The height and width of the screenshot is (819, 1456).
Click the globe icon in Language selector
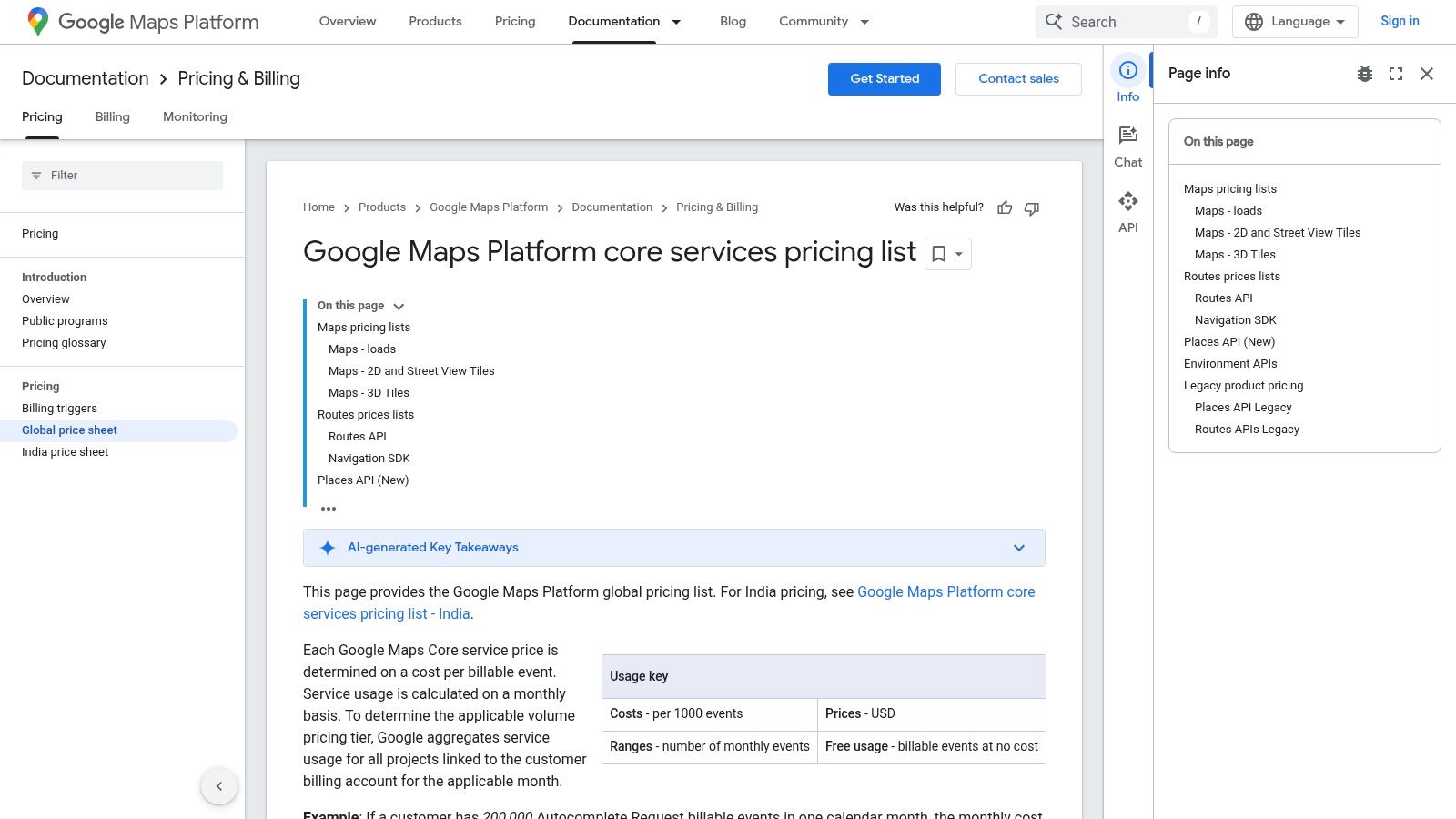point(1254,22)
